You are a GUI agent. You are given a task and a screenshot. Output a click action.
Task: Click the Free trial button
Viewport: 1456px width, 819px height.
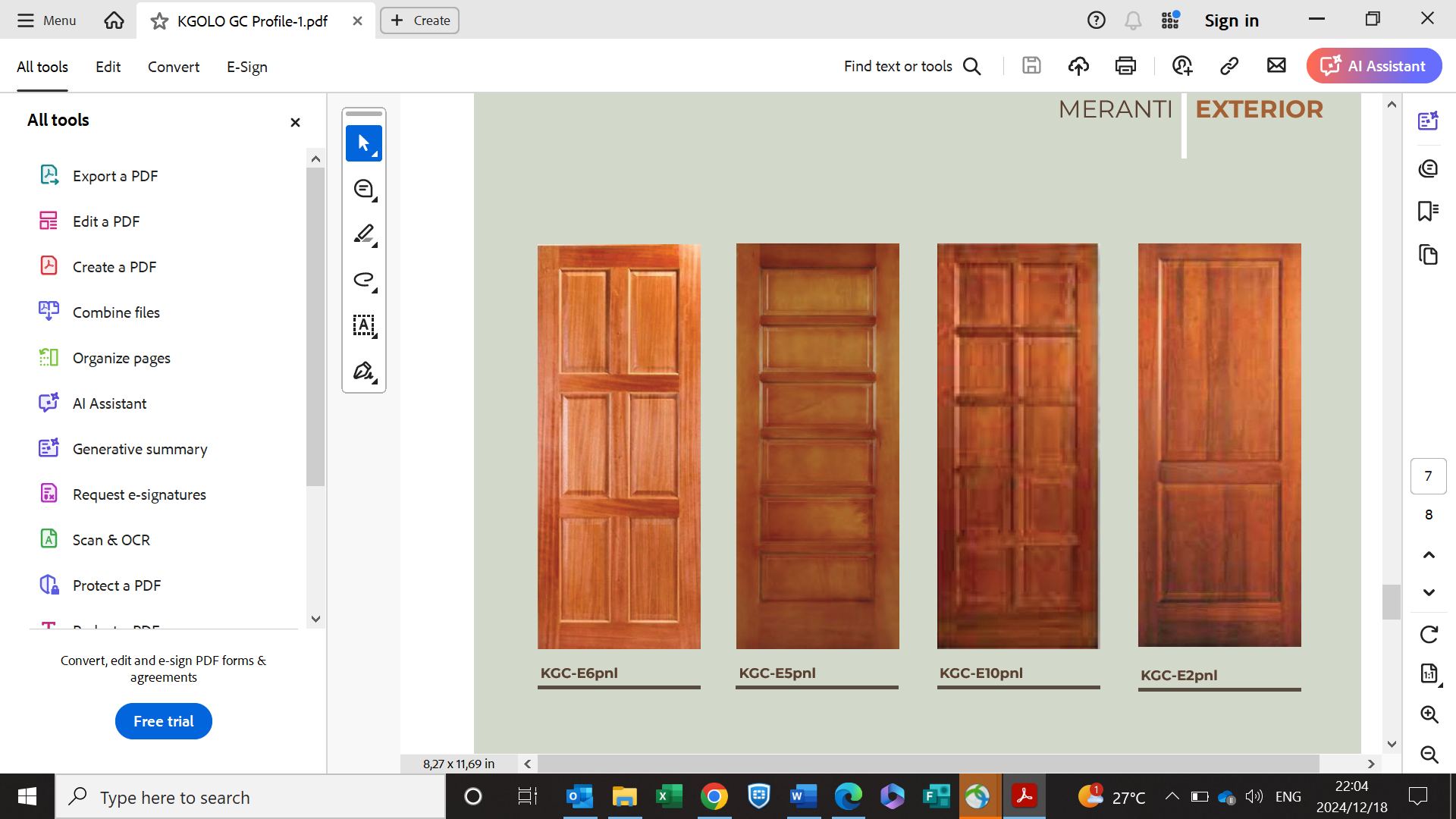(163, 721)
